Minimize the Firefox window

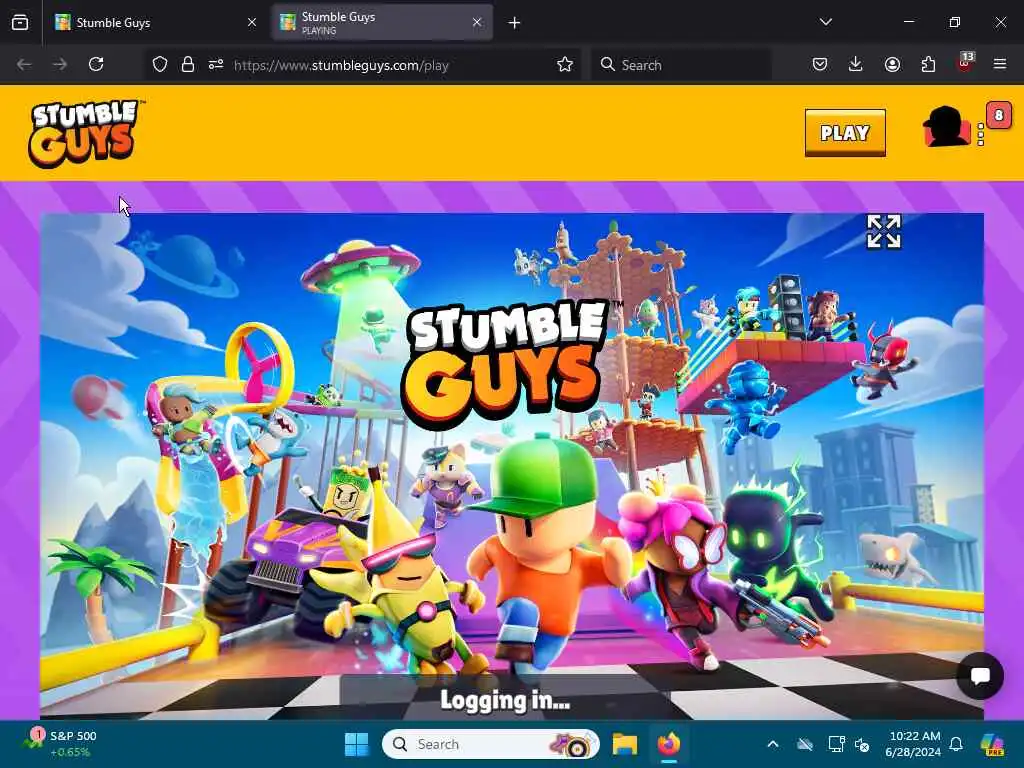pyautogui.click(x=909, y=22)
